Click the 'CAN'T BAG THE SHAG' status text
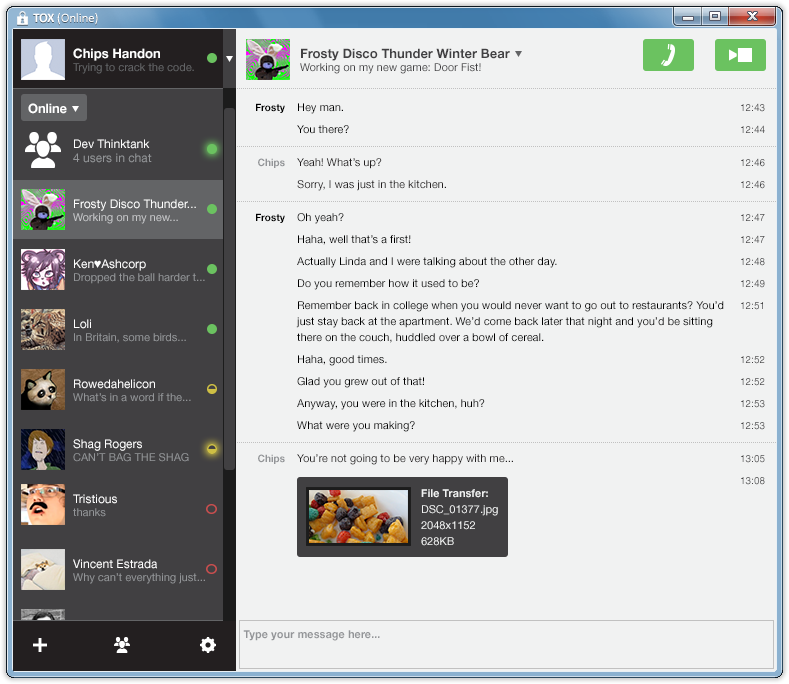Viewport: 789px width, 684px height. (131, 458)
